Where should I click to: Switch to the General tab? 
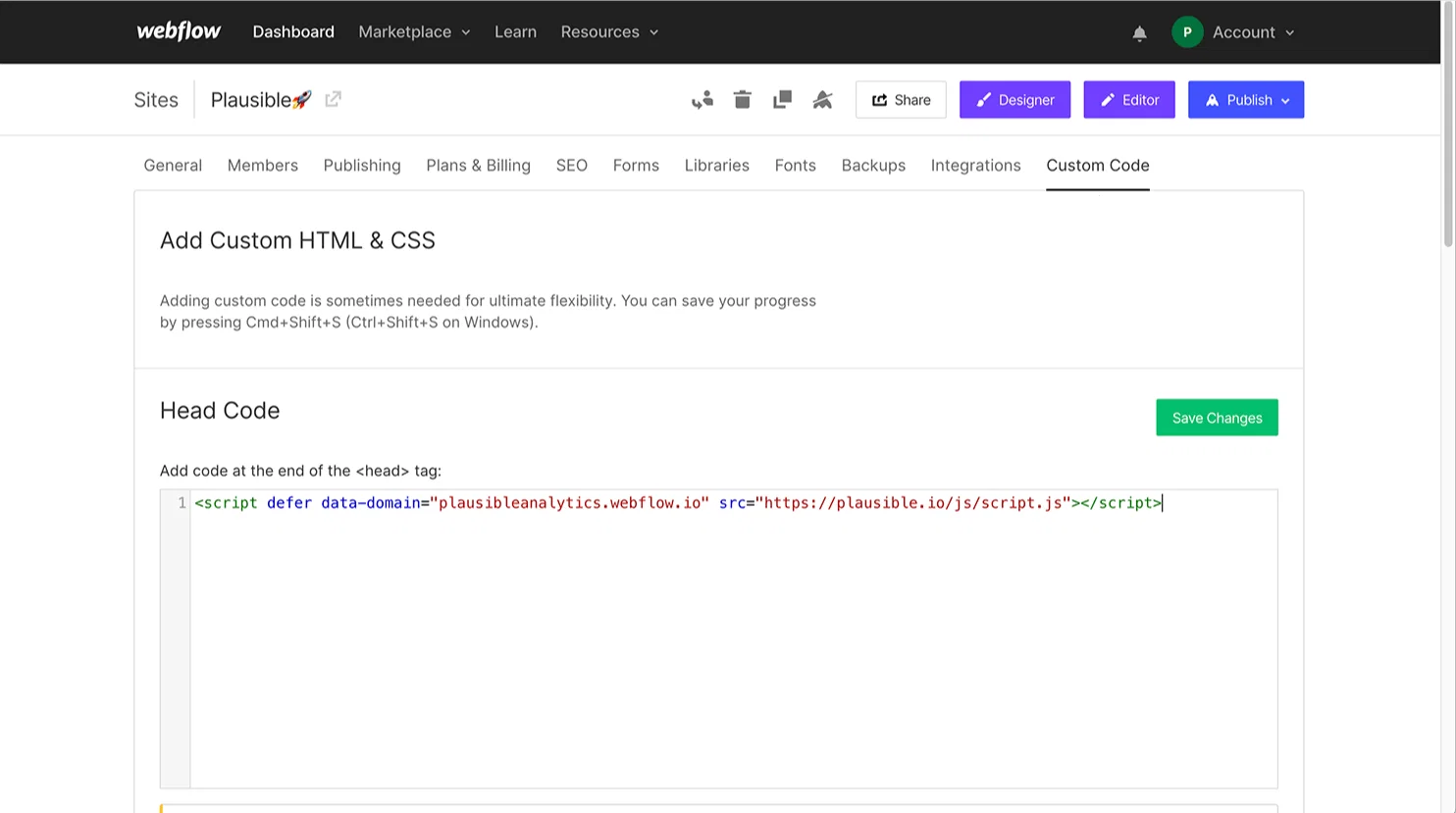pos(173,165)
